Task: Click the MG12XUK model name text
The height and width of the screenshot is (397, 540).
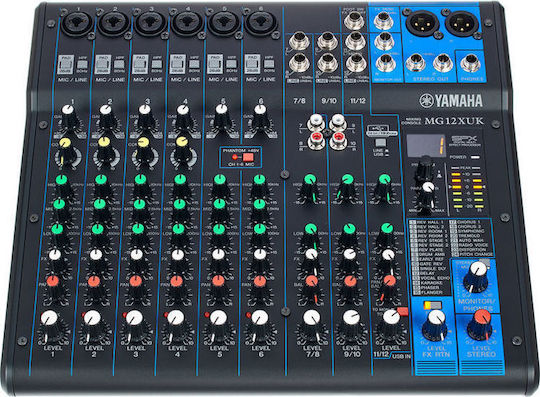Action: pyautogui.click(x=454, y=121)
